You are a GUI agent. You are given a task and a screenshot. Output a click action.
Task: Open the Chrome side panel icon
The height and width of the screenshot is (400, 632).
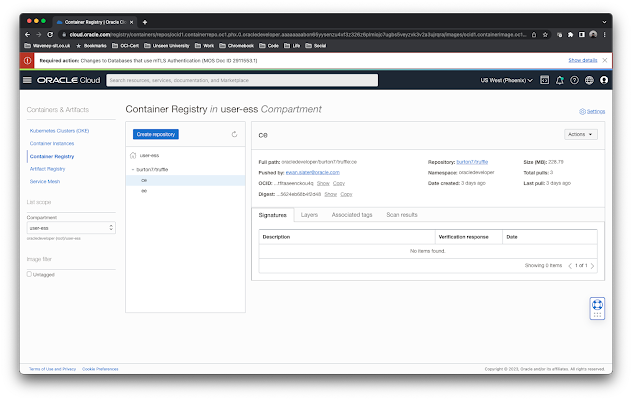(582, 35)
